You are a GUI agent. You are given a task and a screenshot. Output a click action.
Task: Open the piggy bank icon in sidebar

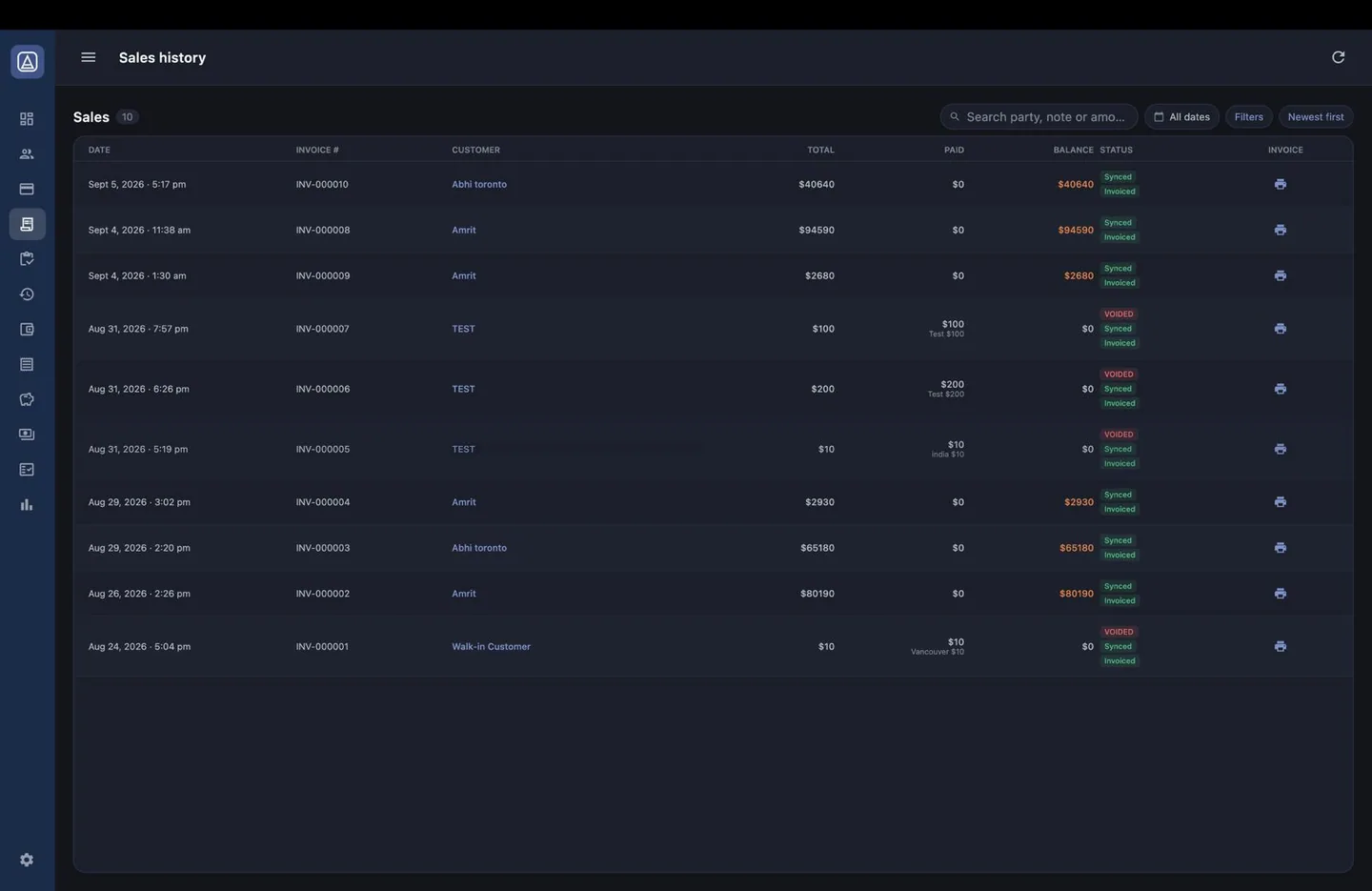click(x=27, y=399)
